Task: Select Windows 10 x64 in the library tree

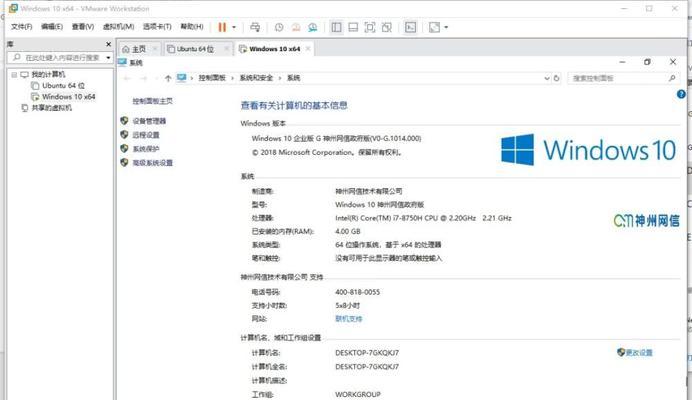Action: (68, 97)
